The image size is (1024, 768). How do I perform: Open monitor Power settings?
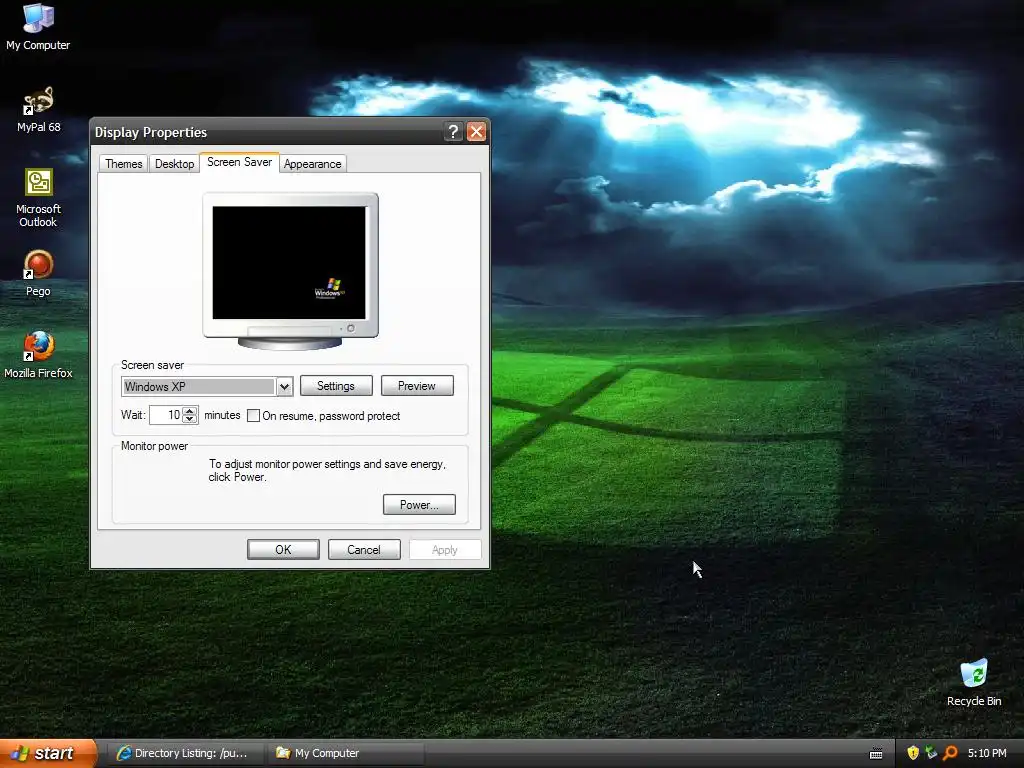click(x=419, y=505)
